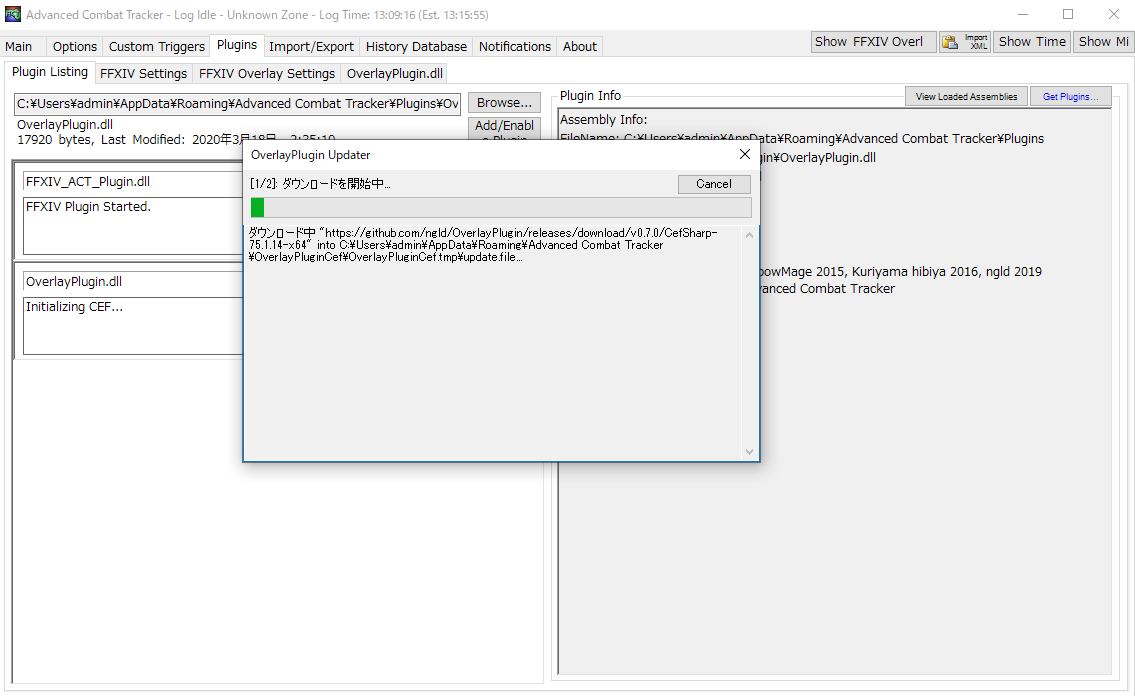Open FFXIV Overlay Settings sub-tab
The width and height of the screenshot is (1135, 696).
pyautogui.click(x=267, y=74)
